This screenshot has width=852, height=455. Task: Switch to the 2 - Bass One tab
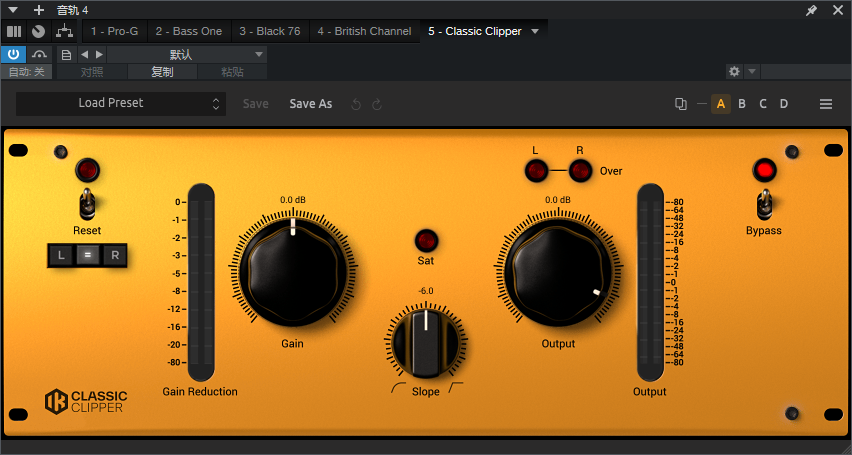click(189, 32)
